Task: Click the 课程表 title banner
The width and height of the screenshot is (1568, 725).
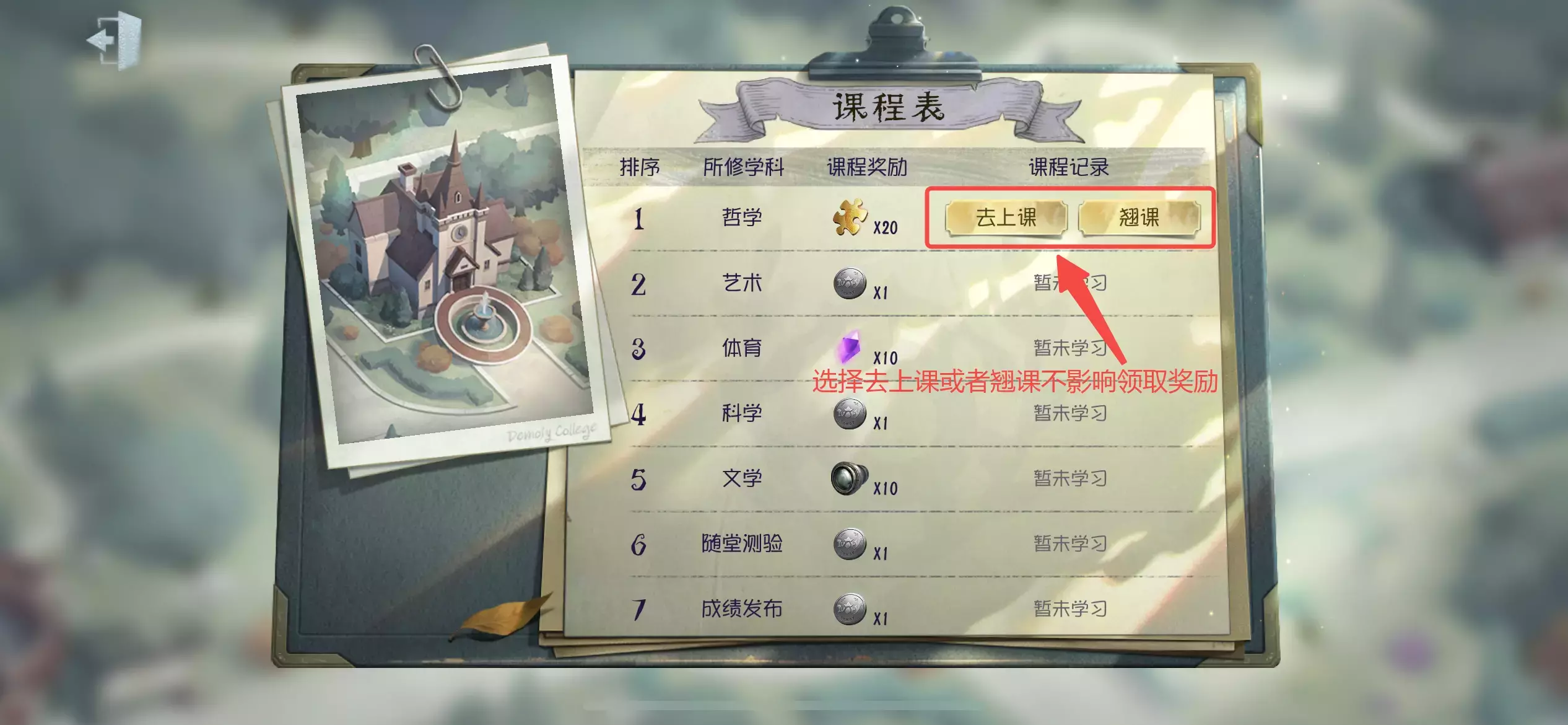Action: pyautogui.click(x=889, y=108)
